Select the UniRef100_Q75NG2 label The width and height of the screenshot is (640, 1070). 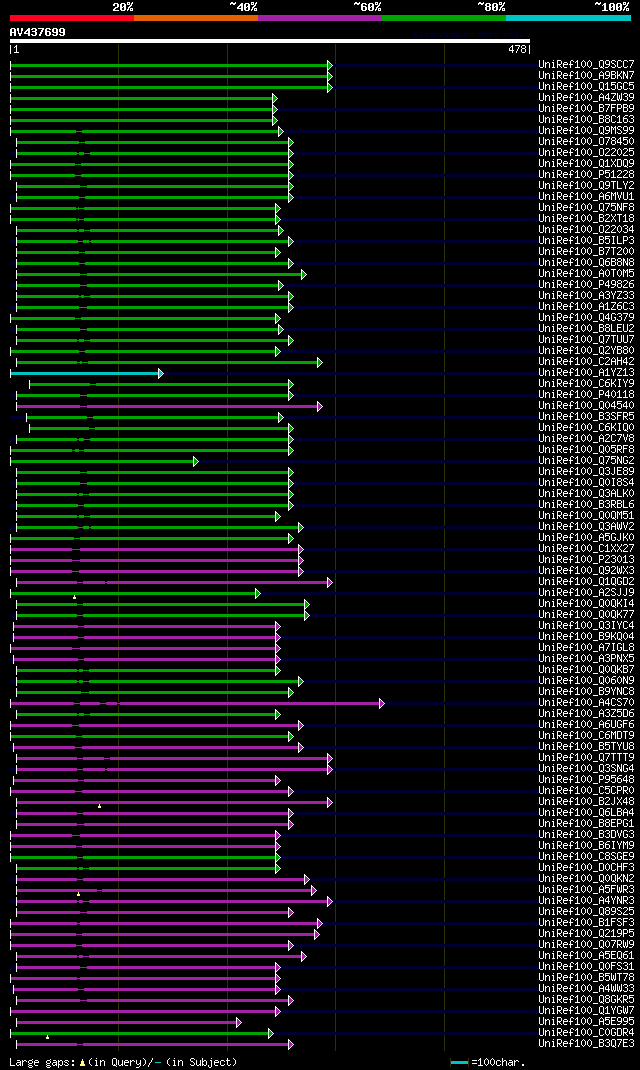click(x=586, y=461)
